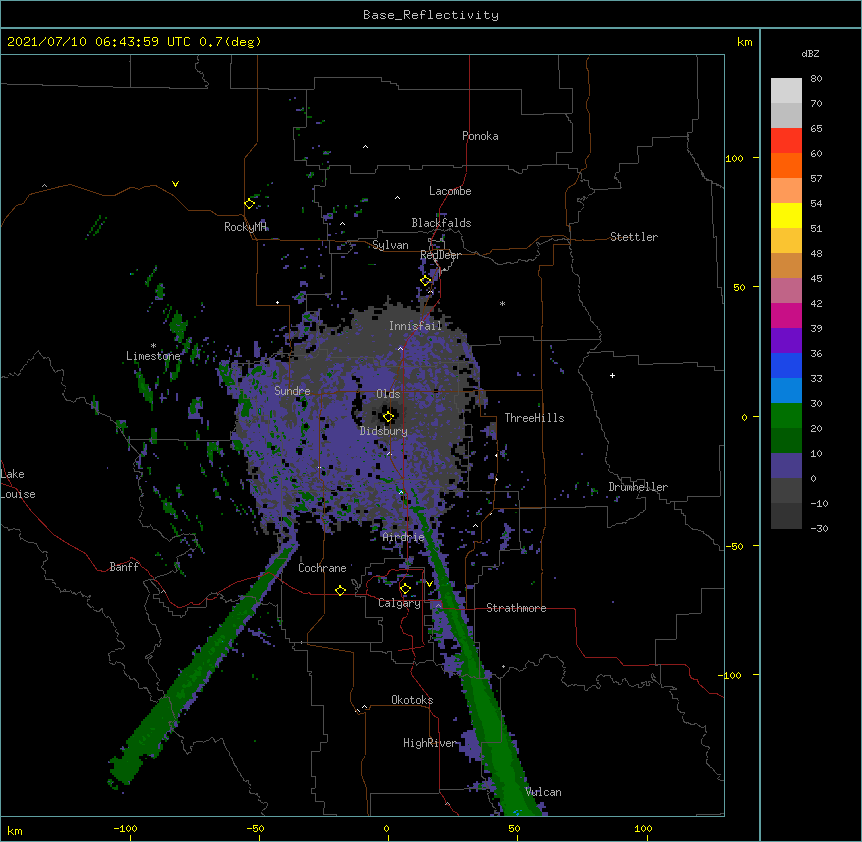Click the Cochrane city label
This screenshot has width=862, height=842.
point(322,568)
